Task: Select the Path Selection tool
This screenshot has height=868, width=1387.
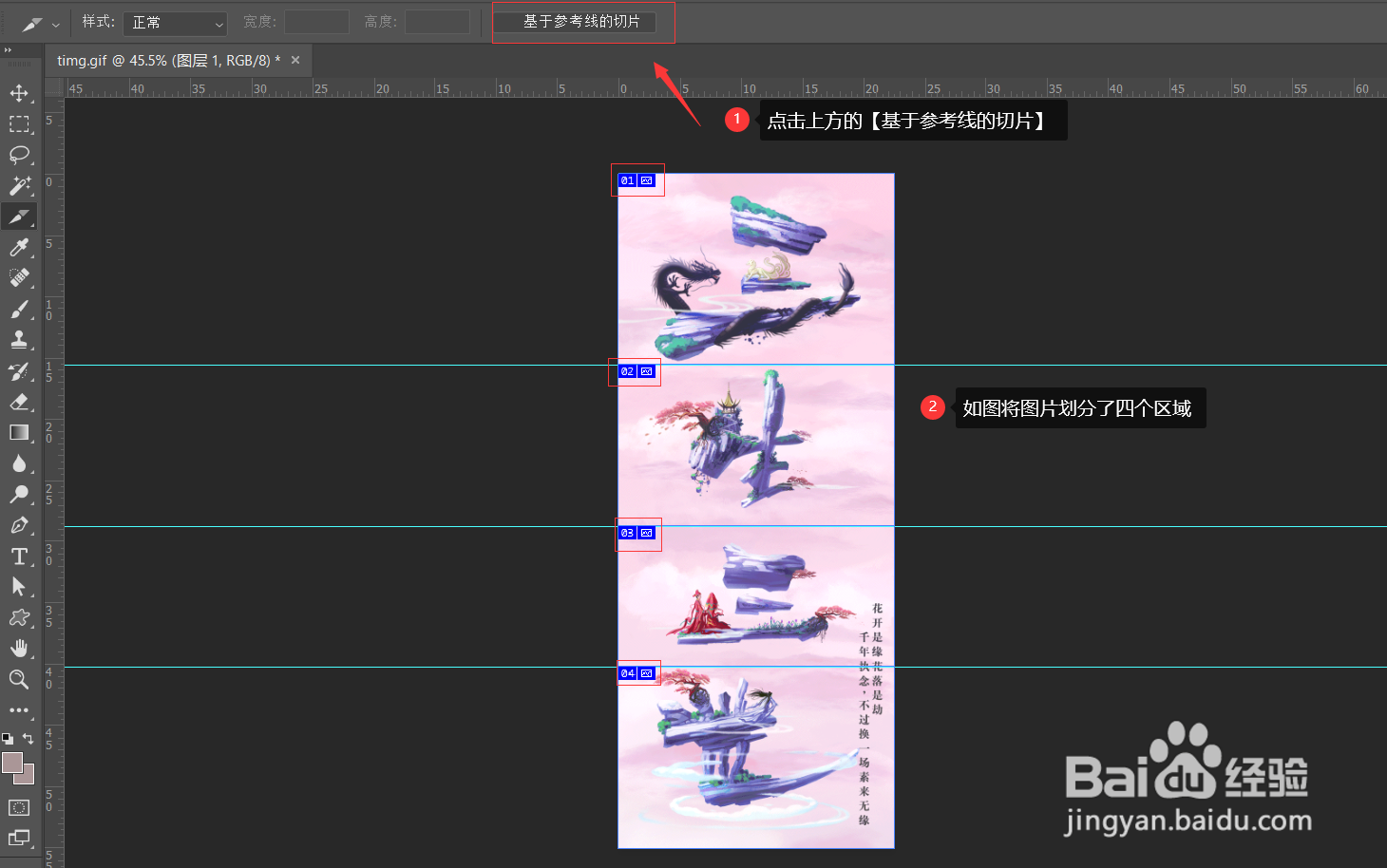Action: [19, 587]
